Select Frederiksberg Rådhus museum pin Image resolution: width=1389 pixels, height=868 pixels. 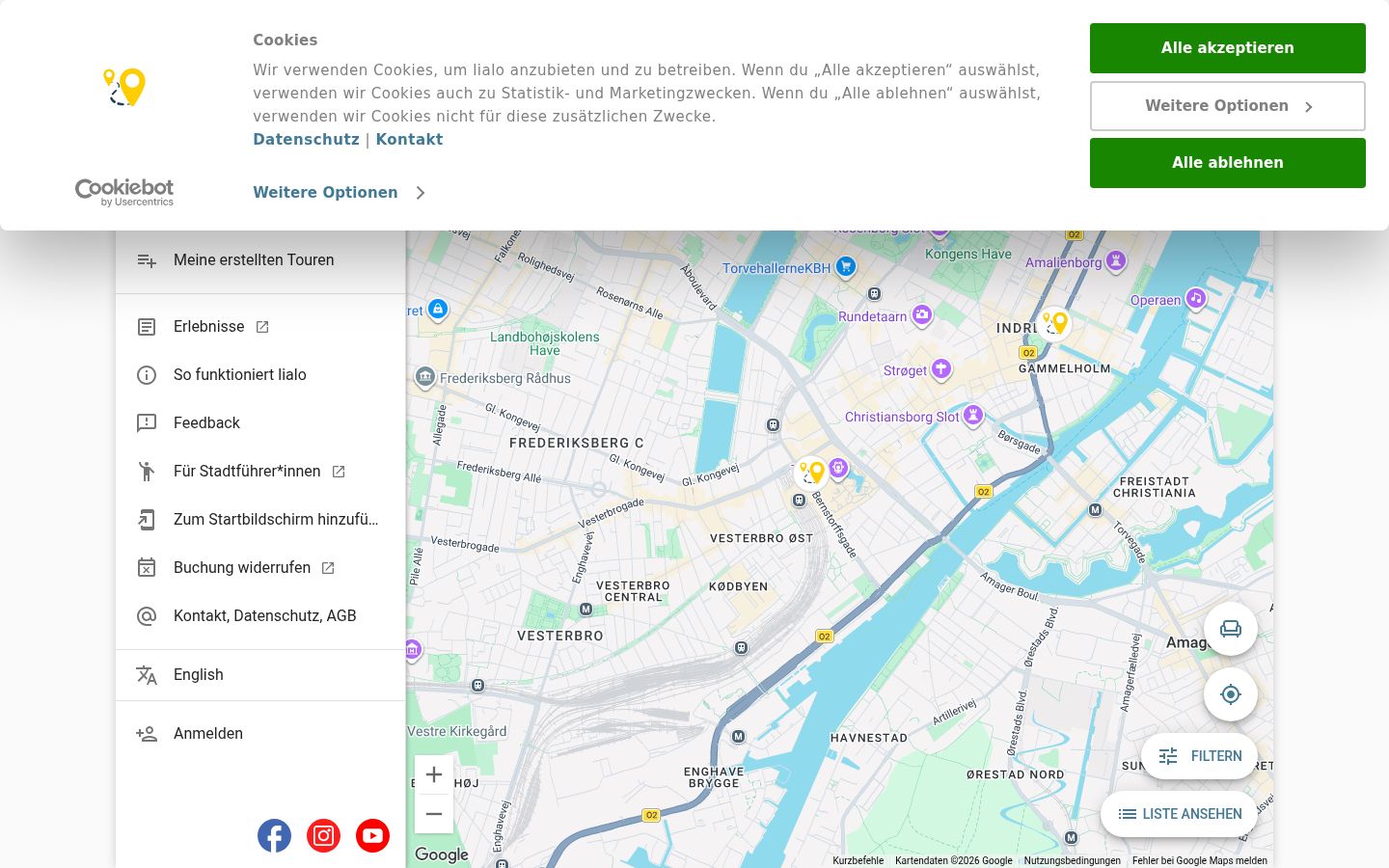(x=425, y=377)
